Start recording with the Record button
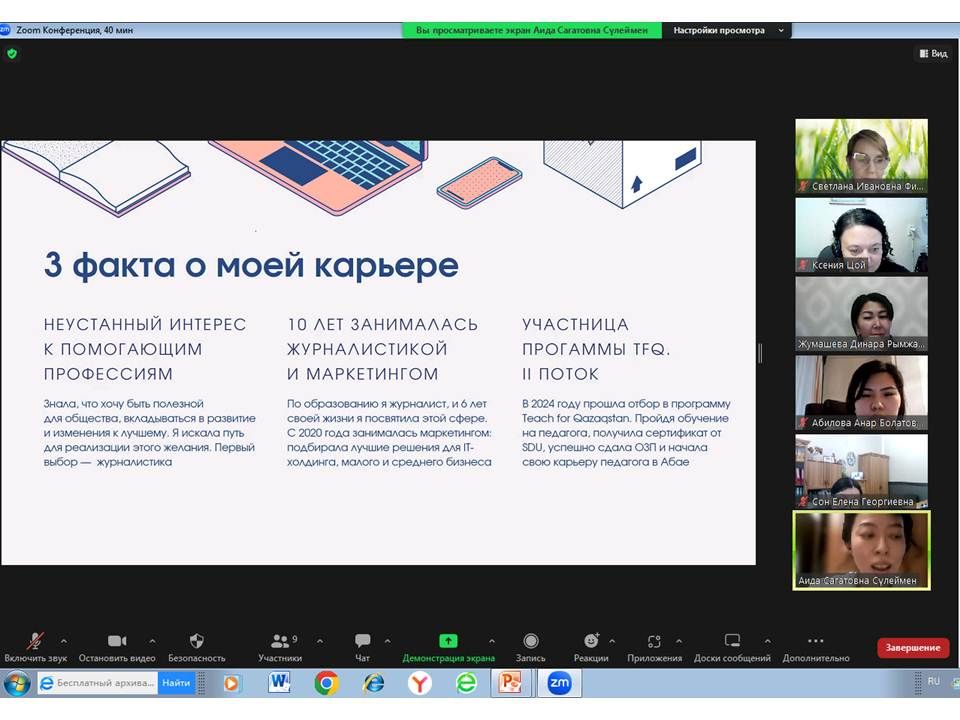Image resolution: width=960 pixels, height=720 pixels. point(531,641)
